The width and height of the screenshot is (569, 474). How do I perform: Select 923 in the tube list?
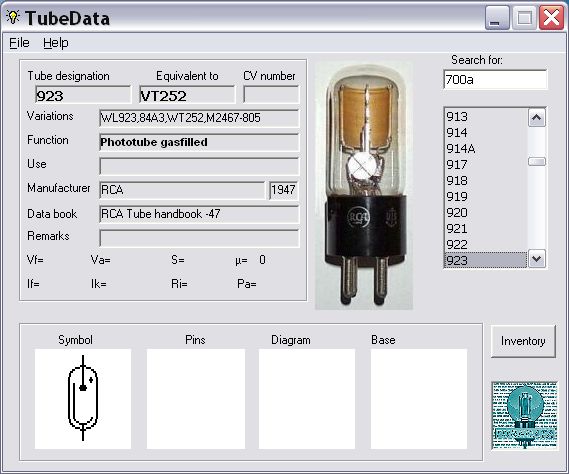486,260
